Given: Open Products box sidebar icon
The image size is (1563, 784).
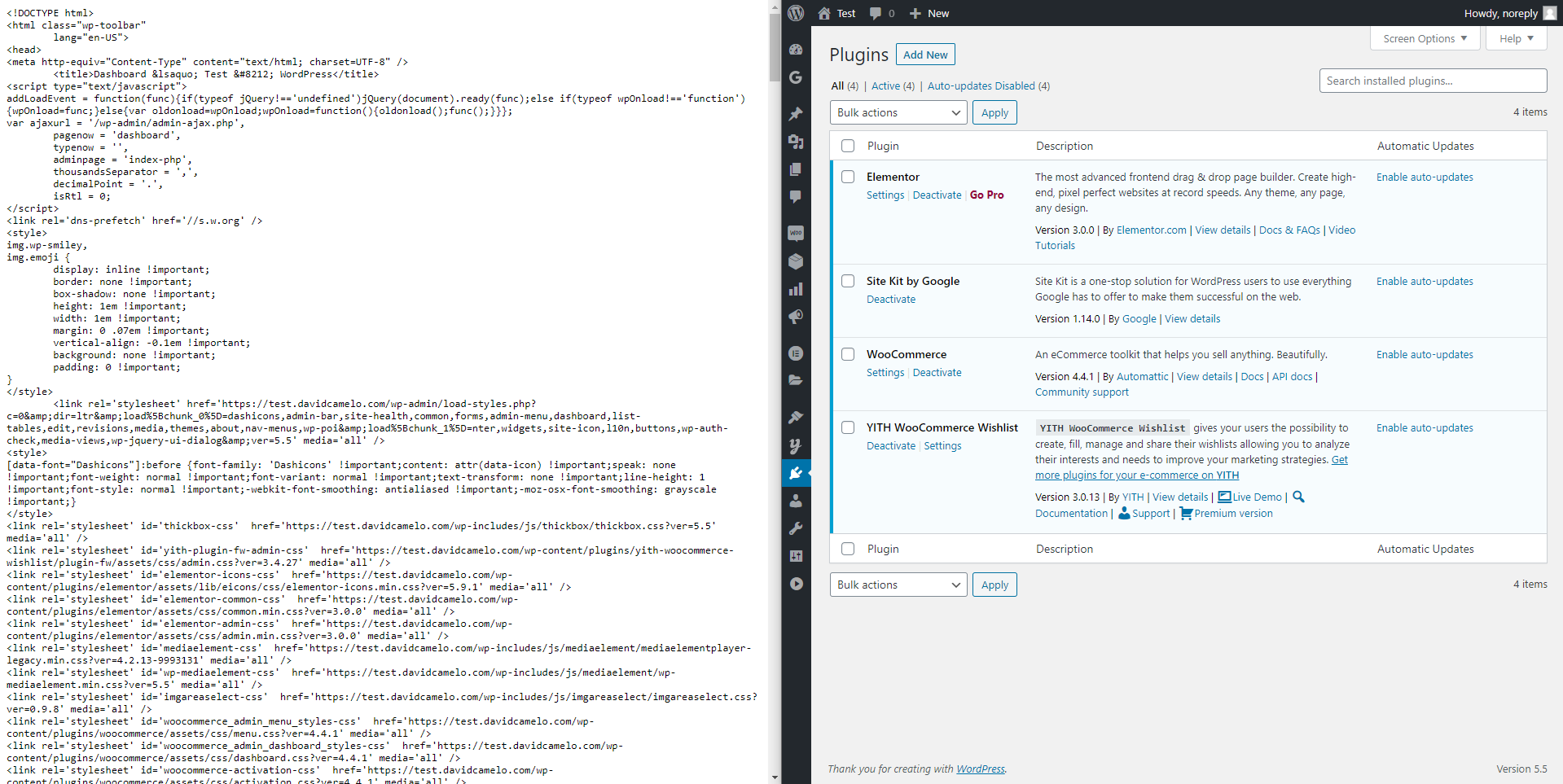Looking at the screenshot, I should point(796,261).
